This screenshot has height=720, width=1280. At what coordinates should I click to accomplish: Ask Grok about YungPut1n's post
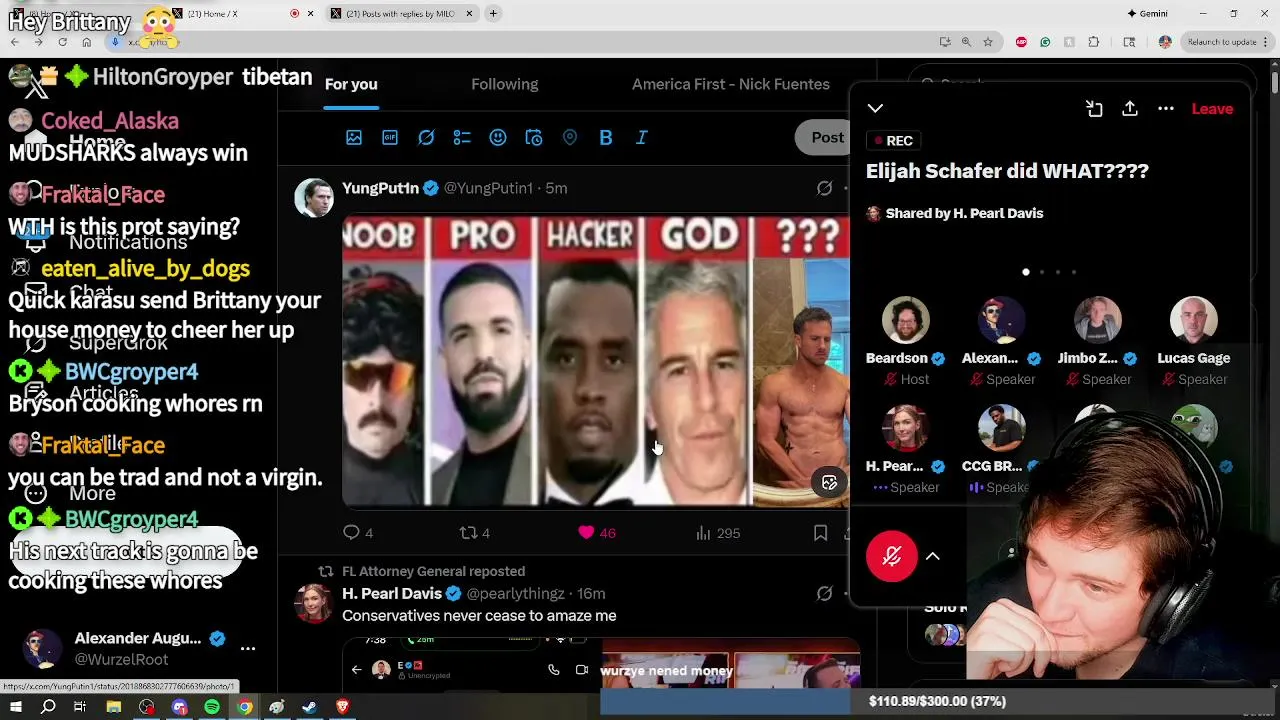[x=824, y=188]
